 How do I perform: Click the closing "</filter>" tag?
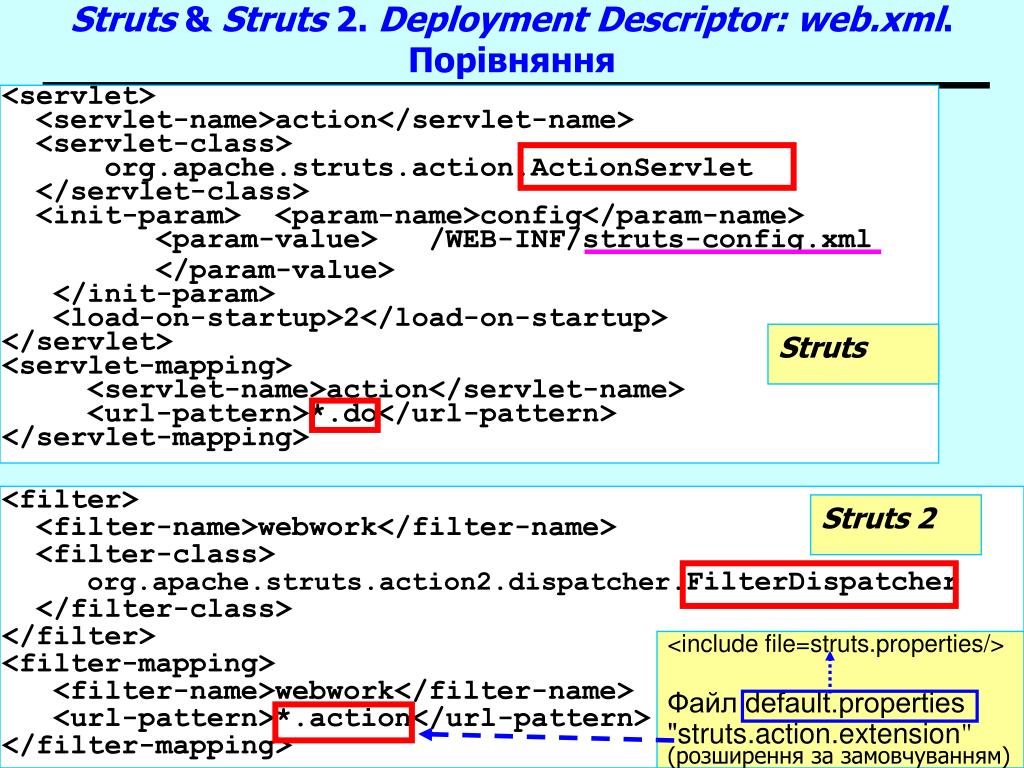tap(78, 636)
